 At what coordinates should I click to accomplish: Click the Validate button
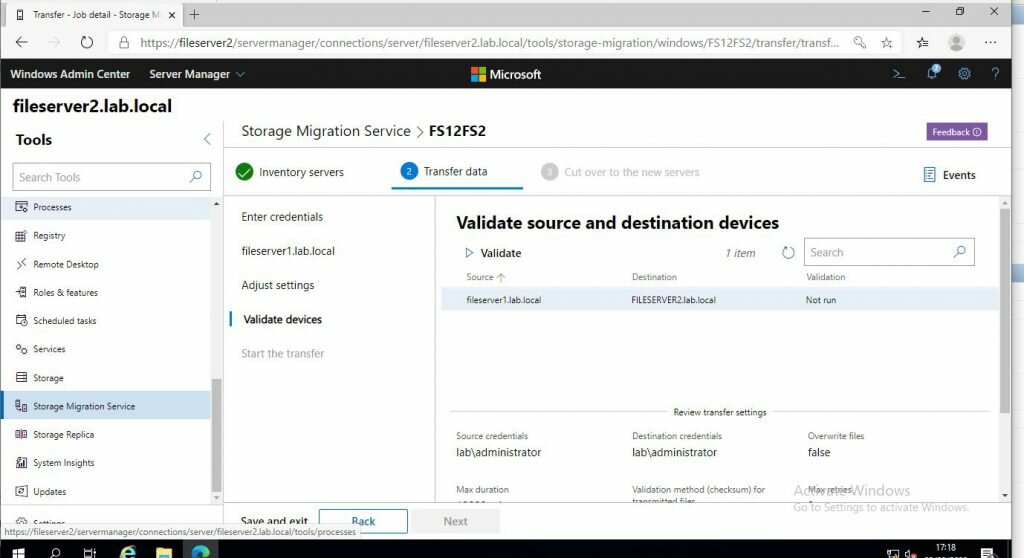pos(493,253)
